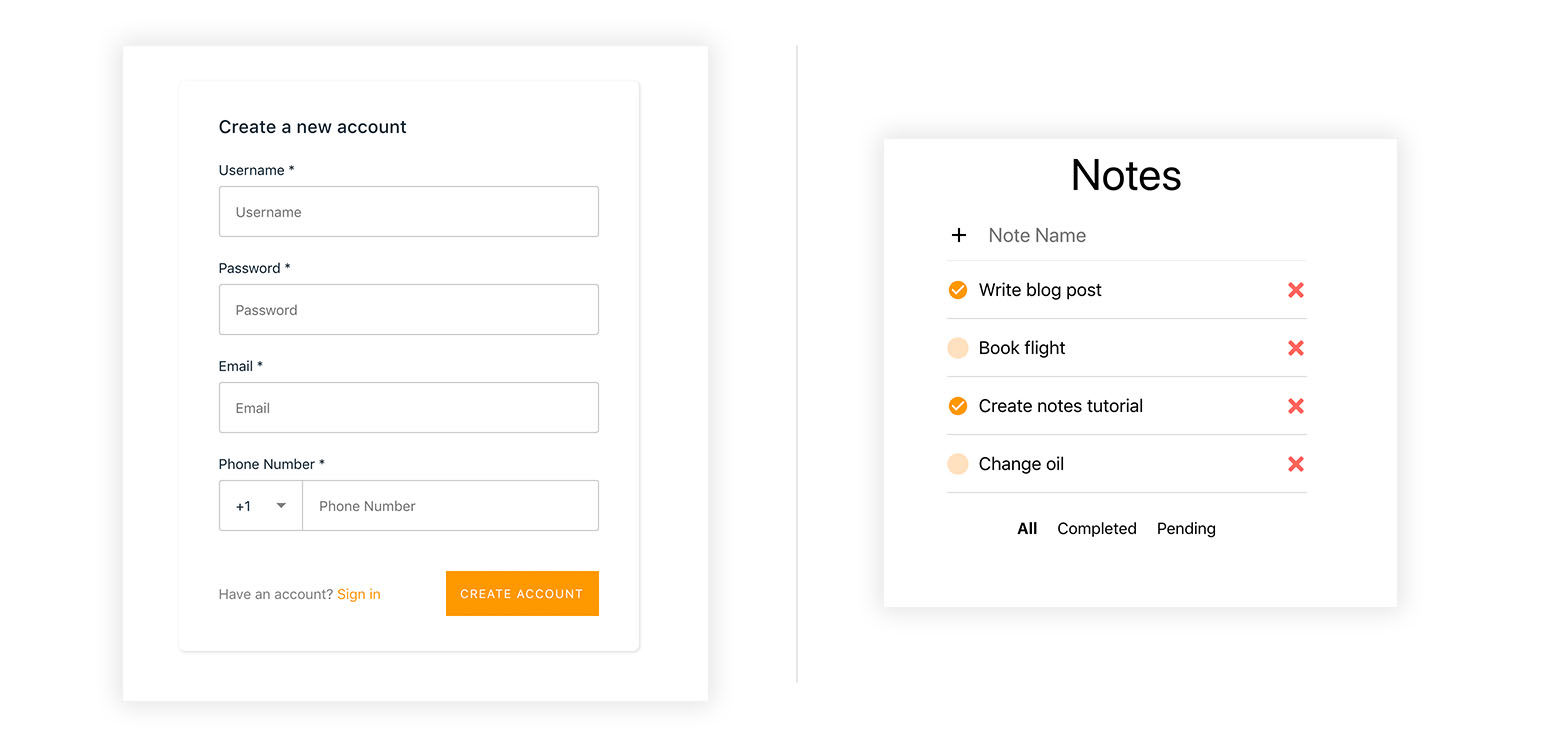Show All notes filter
Viewport: 1551px width, 746px height.
click(x=1027, y=529)
